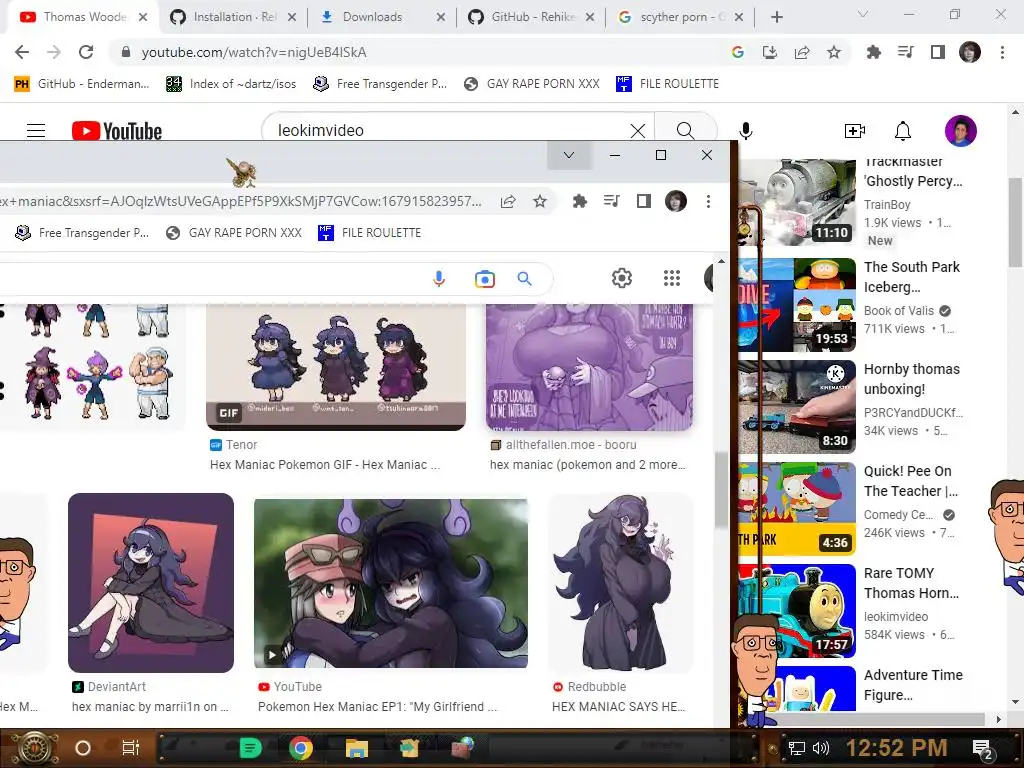1024x768 pixels.
Task: Open Extensions puzzle in front Chrome window
Action: tap(579, 201)
